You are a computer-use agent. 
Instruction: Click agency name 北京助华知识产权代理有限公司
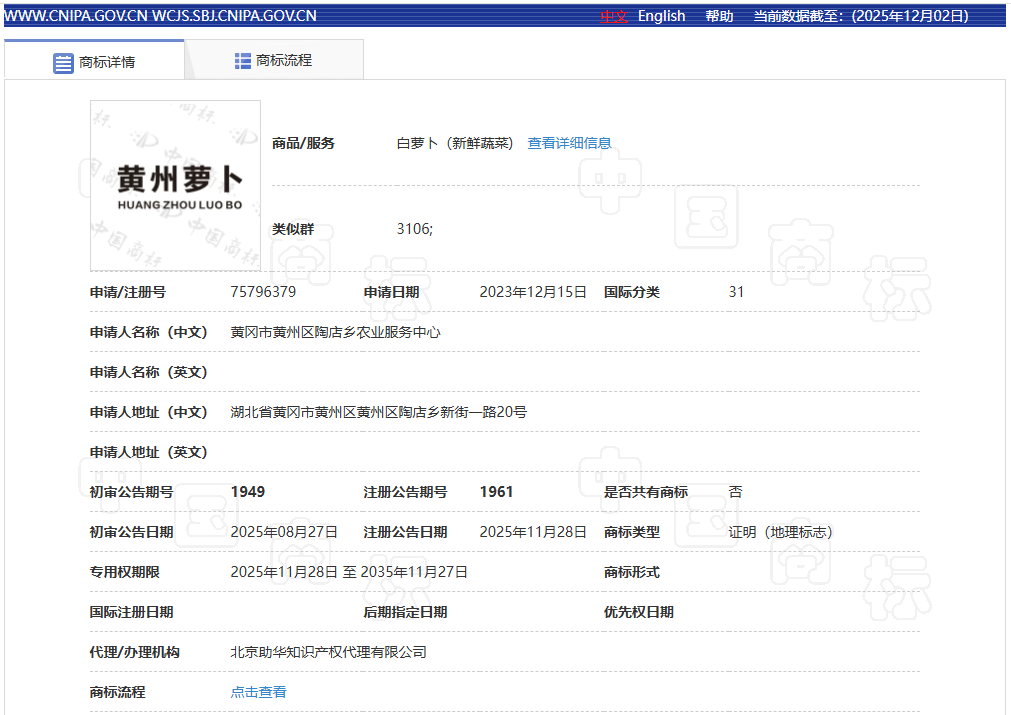[328, 652]
